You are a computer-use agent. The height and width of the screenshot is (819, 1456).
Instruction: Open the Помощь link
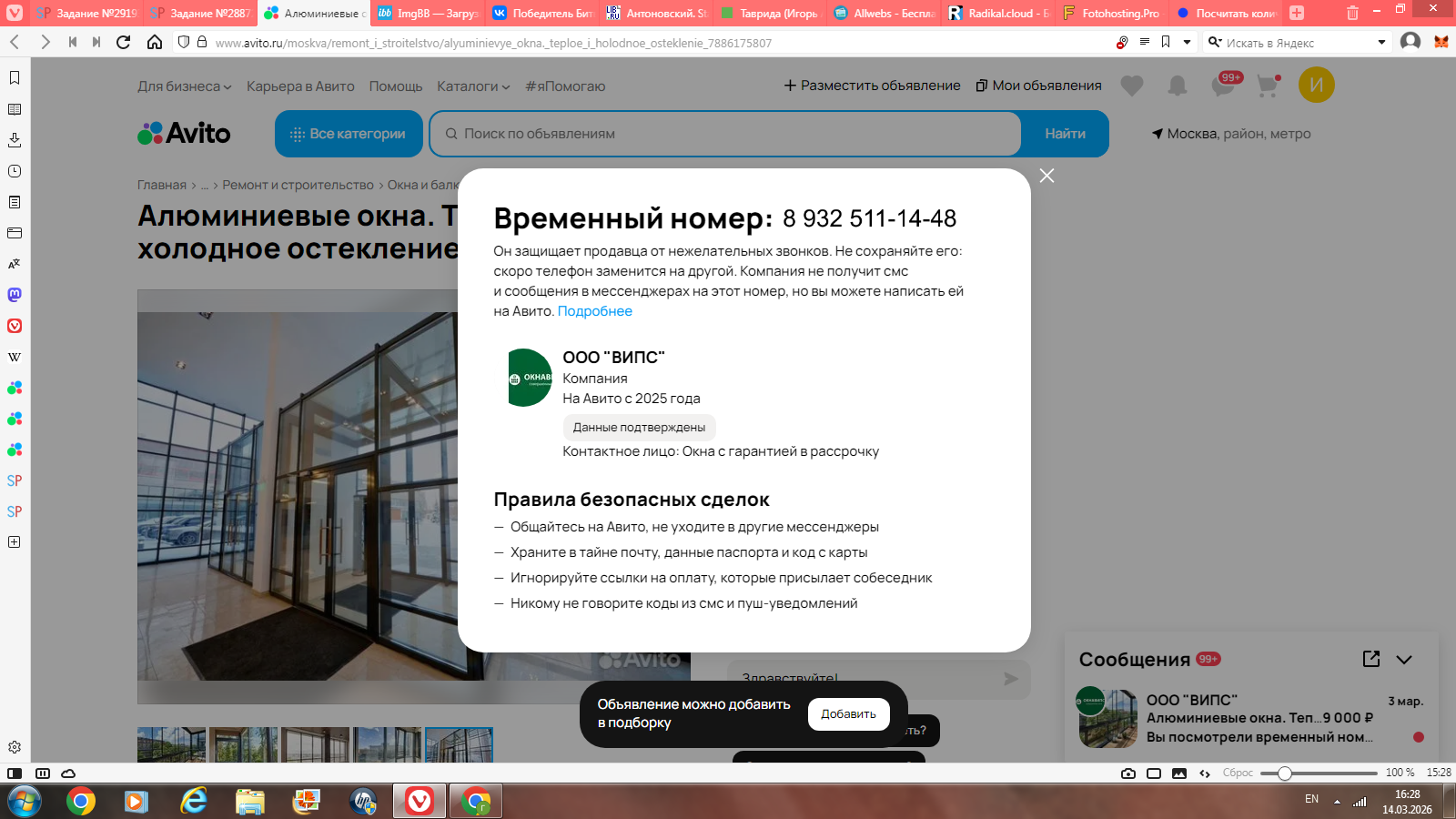tap(396, 86)
